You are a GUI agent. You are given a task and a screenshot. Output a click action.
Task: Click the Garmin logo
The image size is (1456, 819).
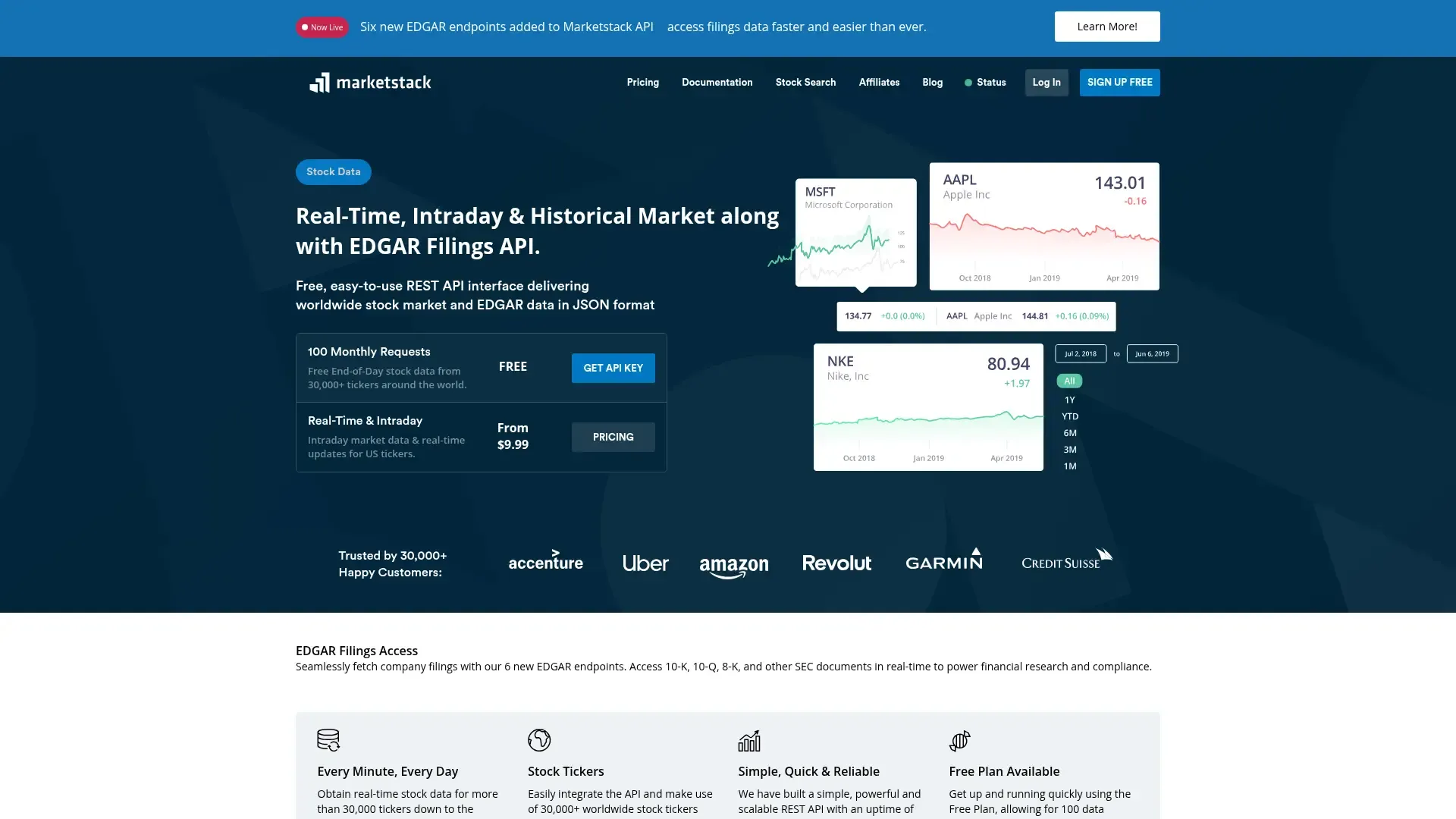[x=944, y=560]
